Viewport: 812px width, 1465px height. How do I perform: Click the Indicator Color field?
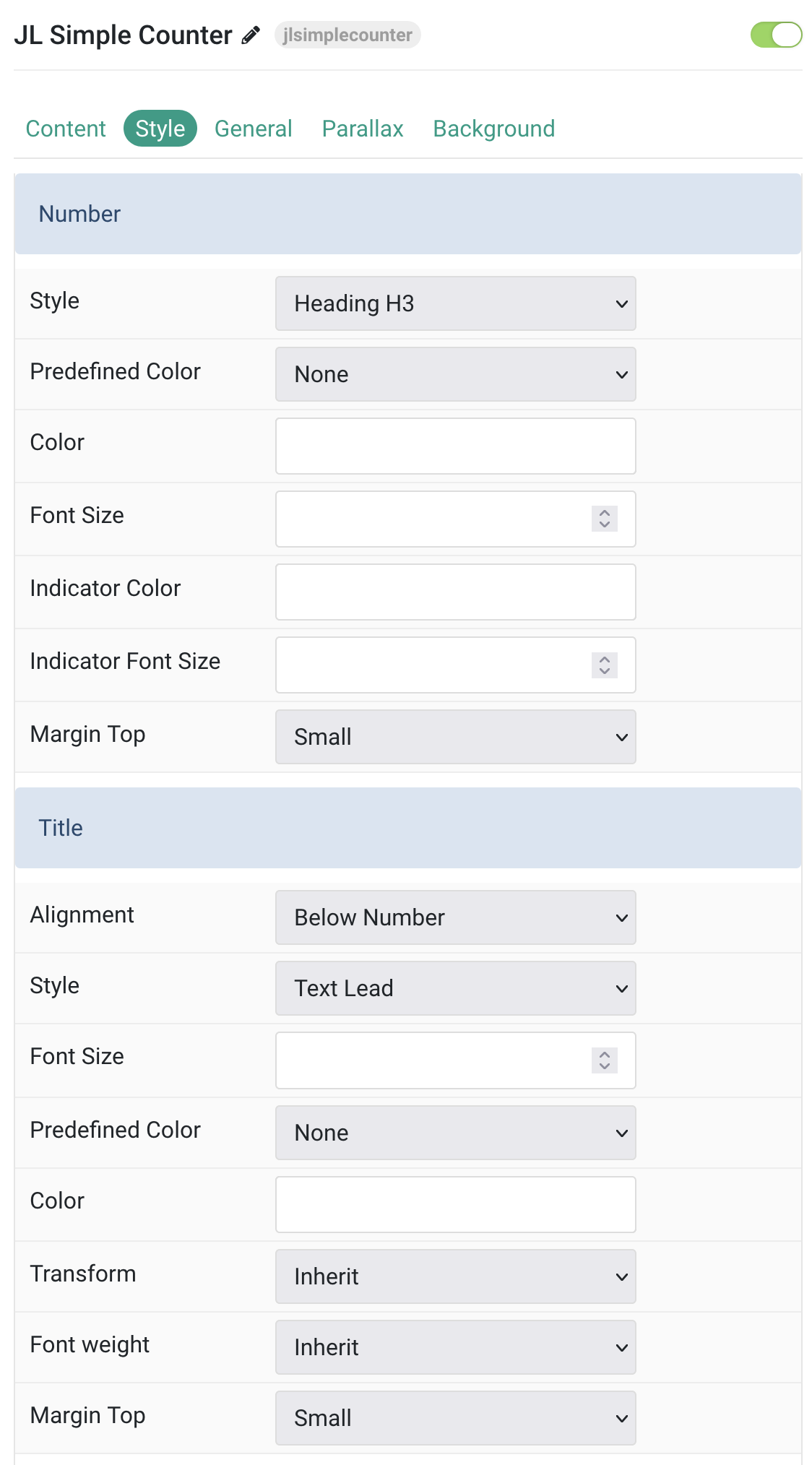click(456, 592)
